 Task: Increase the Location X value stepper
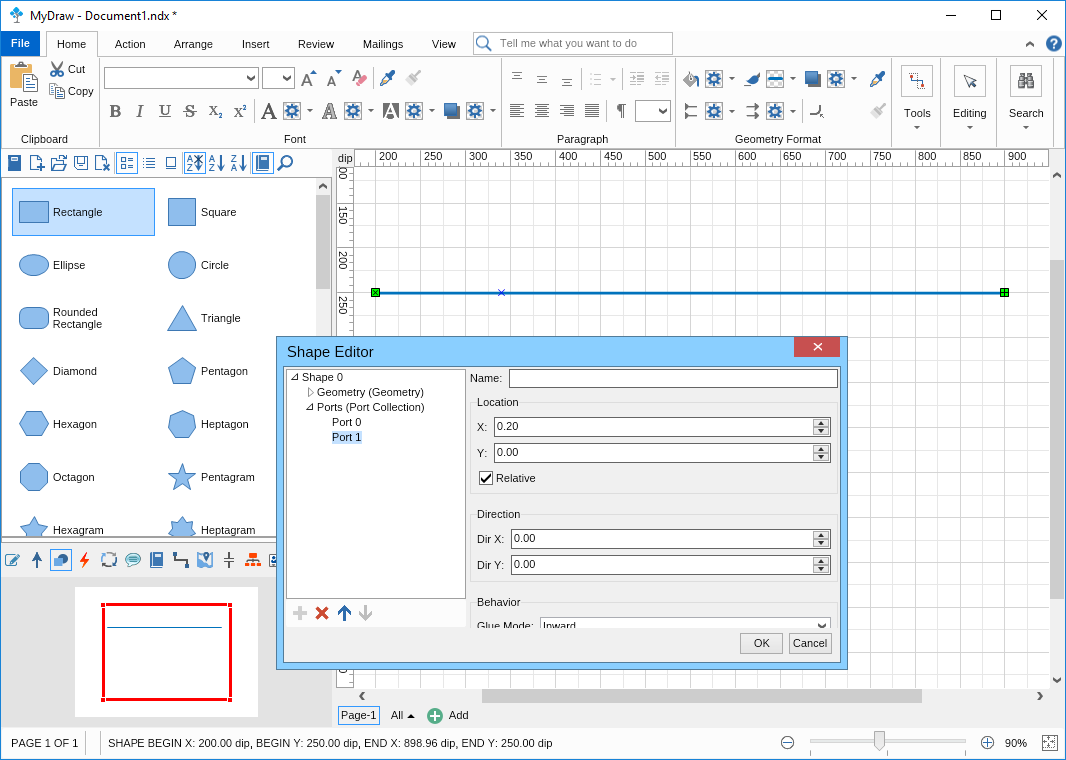pos(821,423)
